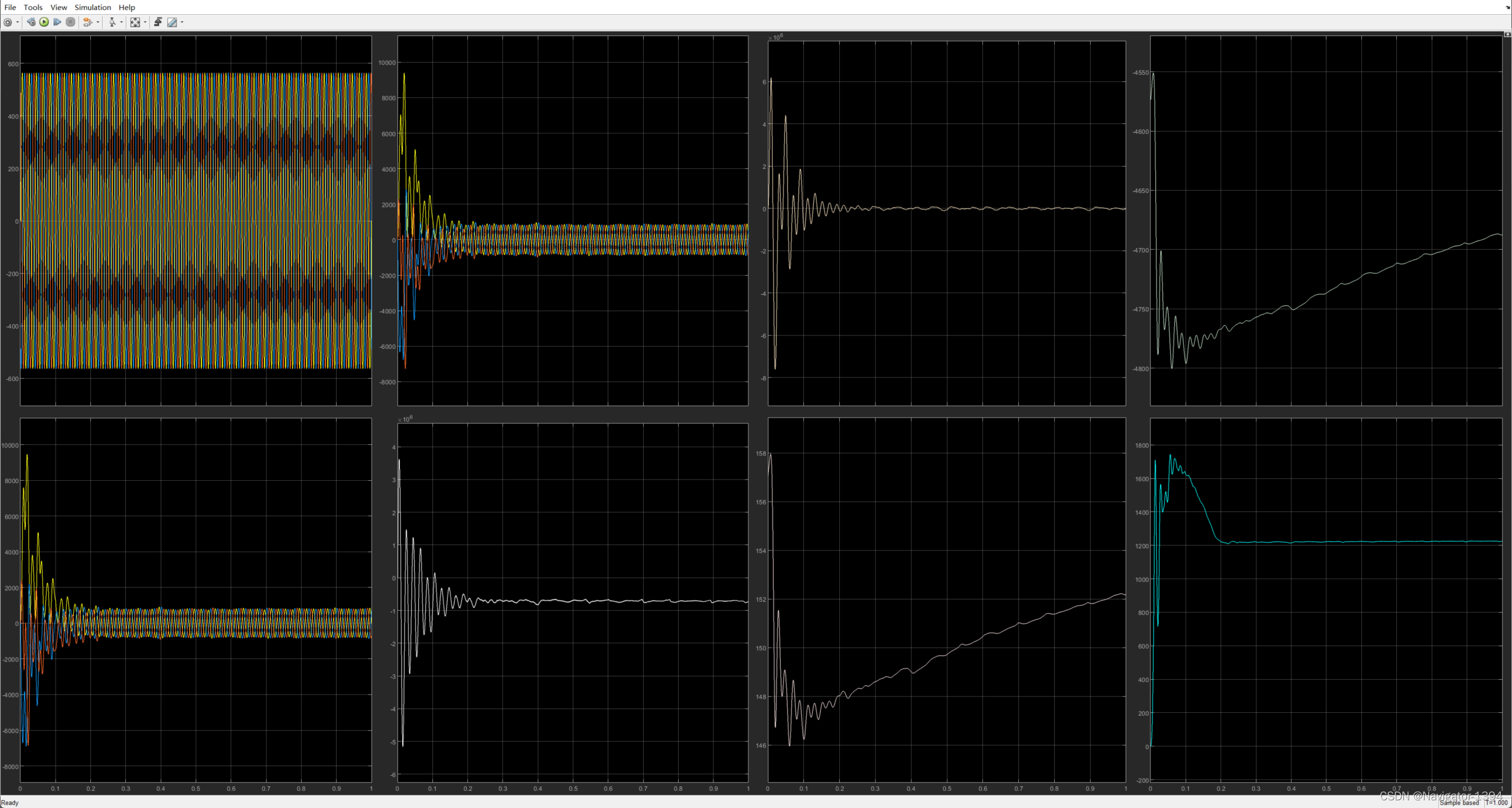Open the Measurements dropdown arrow
The width and height of the screenshot is (1512, 808).
[x=182, y=22]
